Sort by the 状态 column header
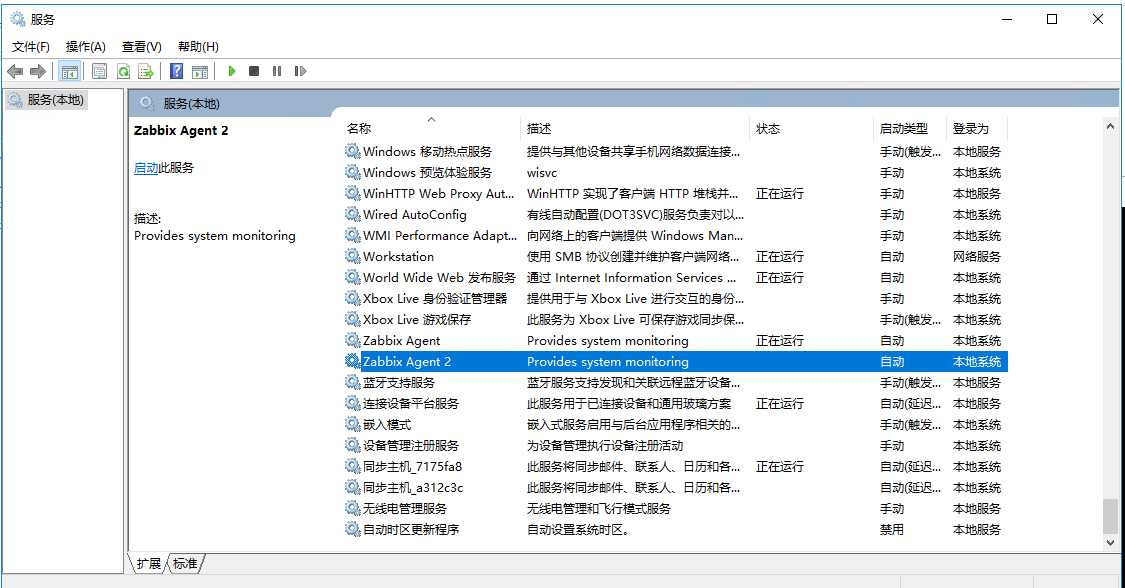 tap(811, 128)
